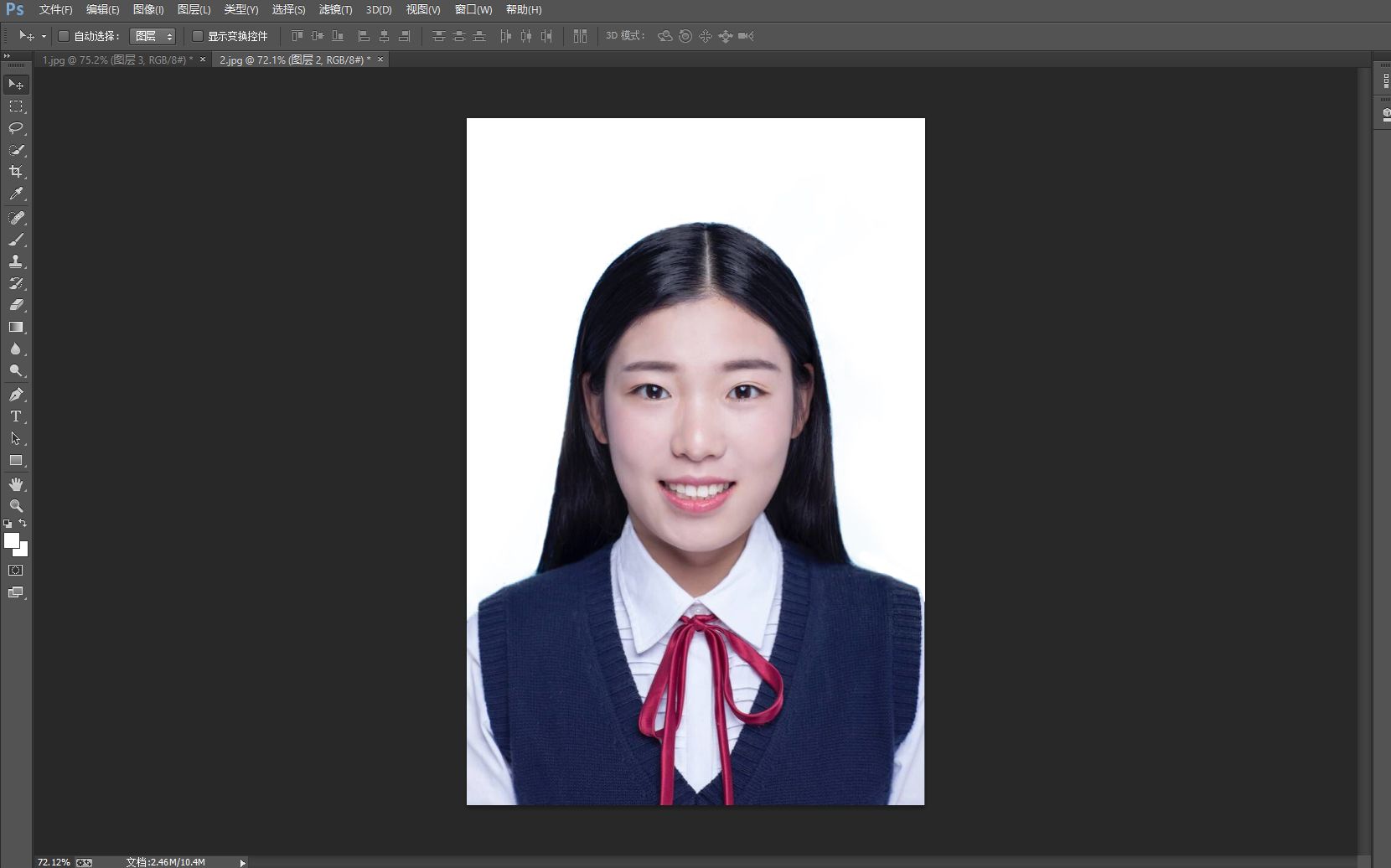The height and width of the screenshot is (868, 1391).
Task: Align bottom edges of layers
Action: (338, 36)
